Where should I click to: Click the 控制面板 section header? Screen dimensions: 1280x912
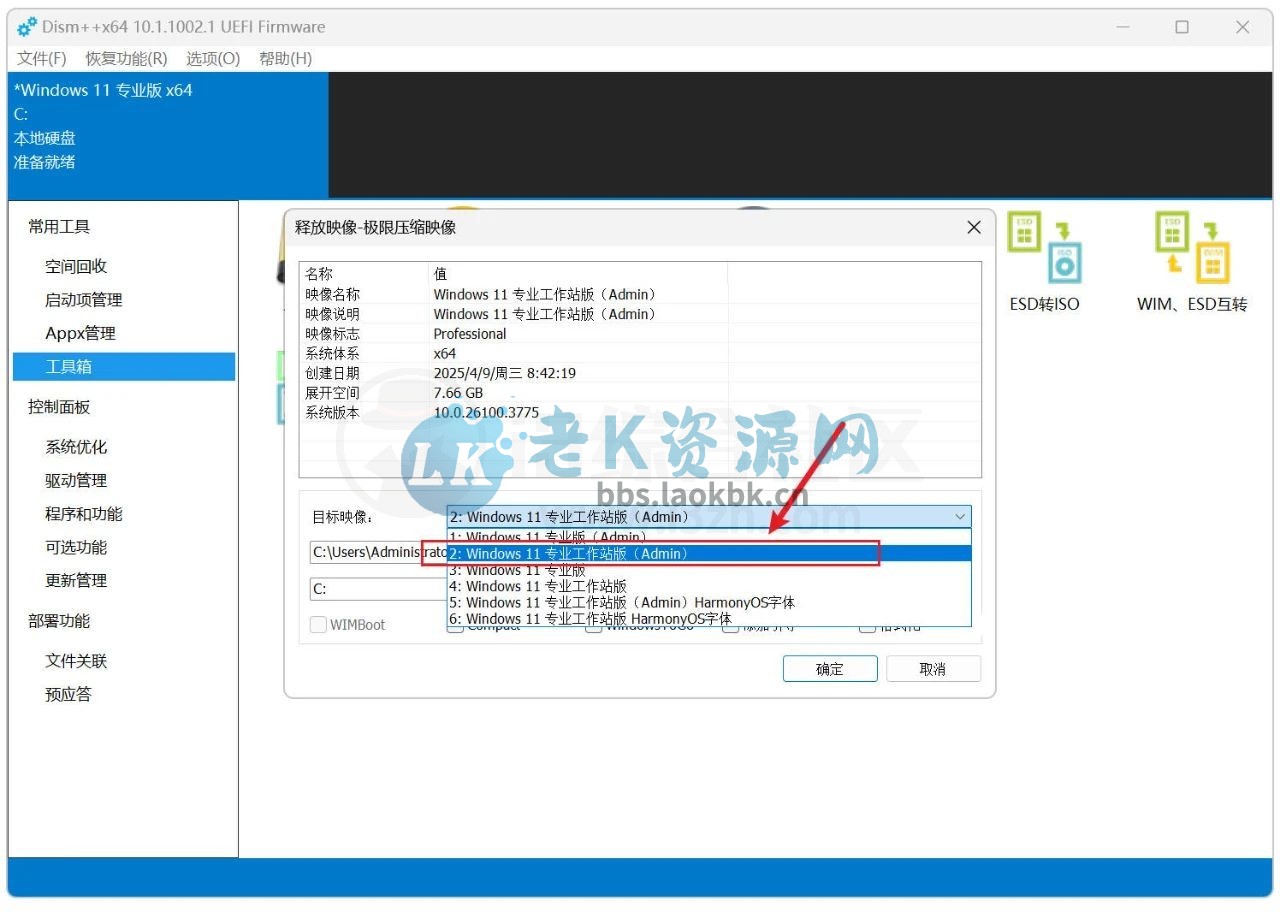(x=59, y=407)
